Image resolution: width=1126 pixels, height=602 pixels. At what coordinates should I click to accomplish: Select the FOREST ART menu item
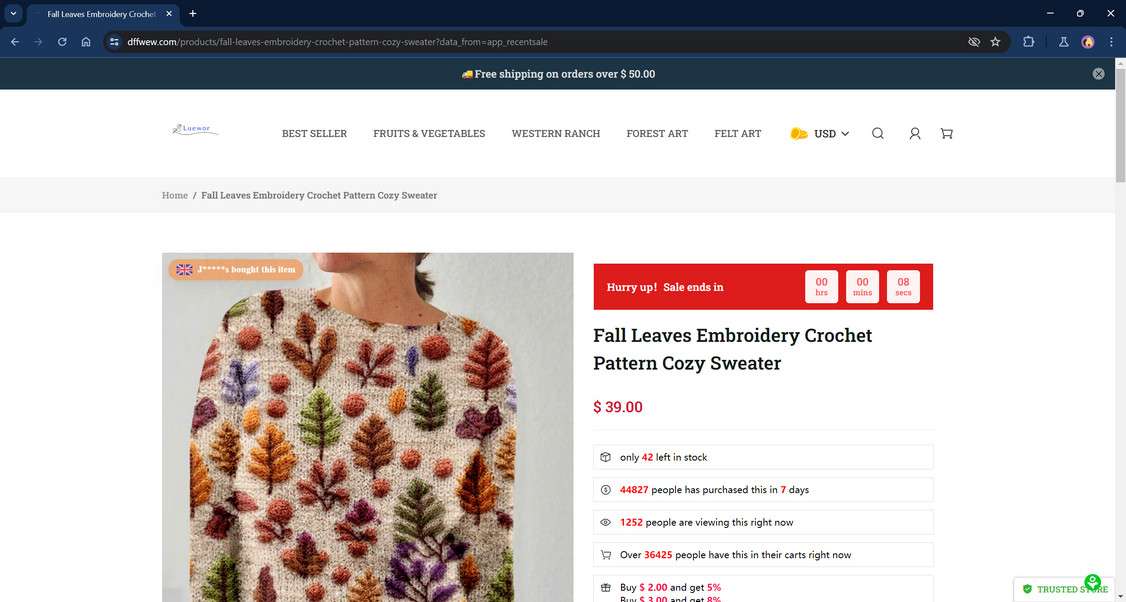(x=656, y=133)
